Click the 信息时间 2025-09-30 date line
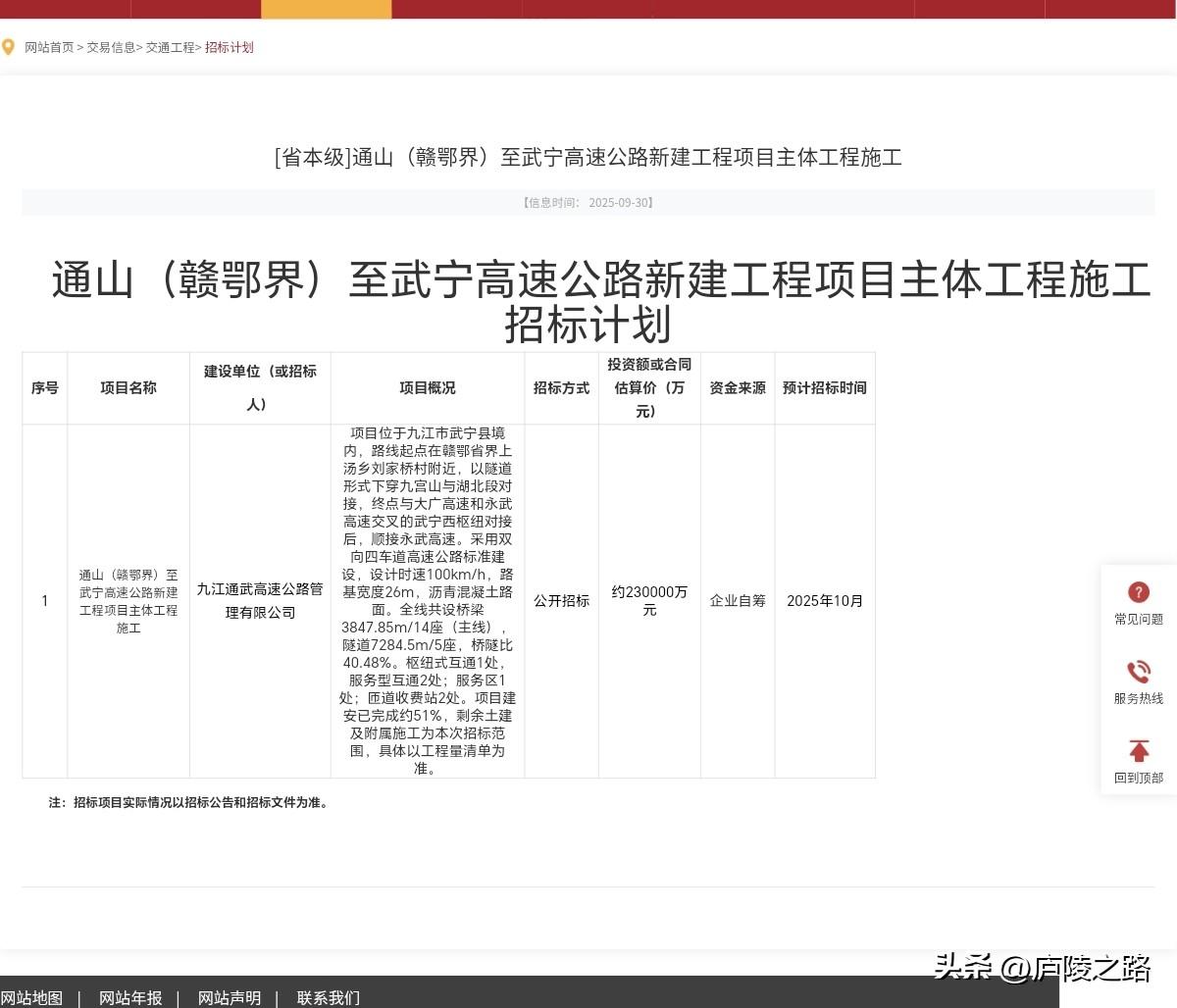The height and width of the screenshot is (1008, 1177). 588,203
